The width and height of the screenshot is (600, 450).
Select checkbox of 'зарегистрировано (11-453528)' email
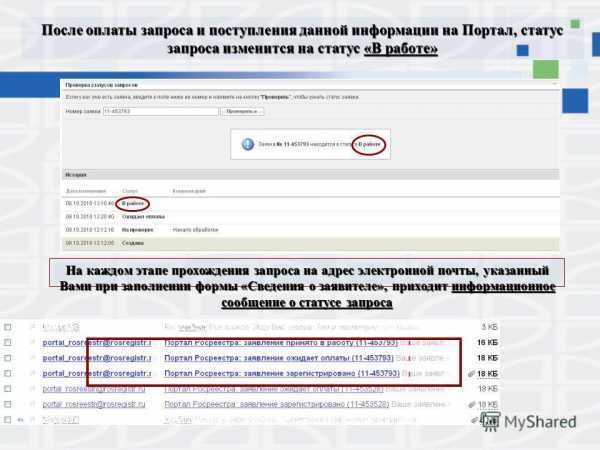coord(8,404)
